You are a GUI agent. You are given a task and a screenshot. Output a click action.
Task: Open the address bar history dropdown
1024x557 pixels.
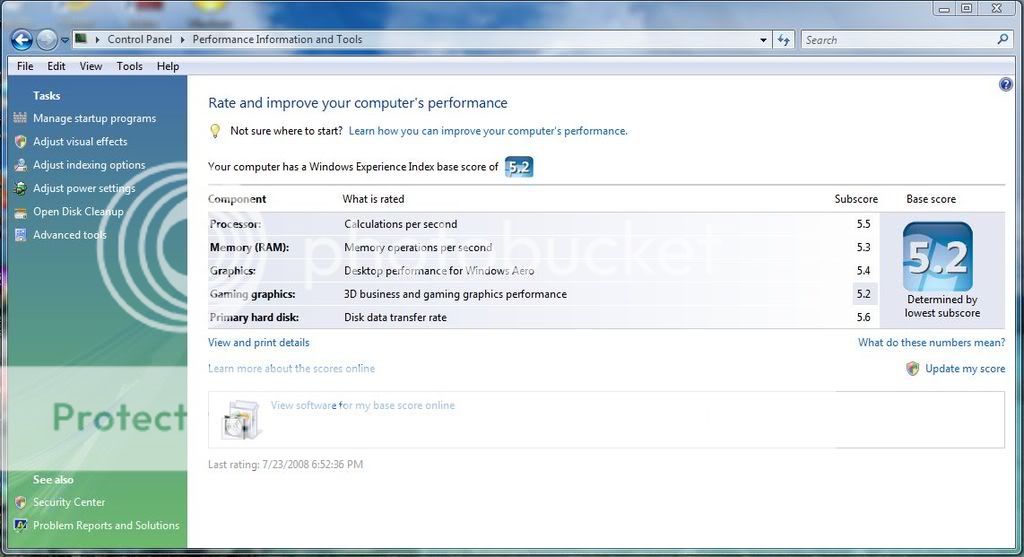coord(763,40)
